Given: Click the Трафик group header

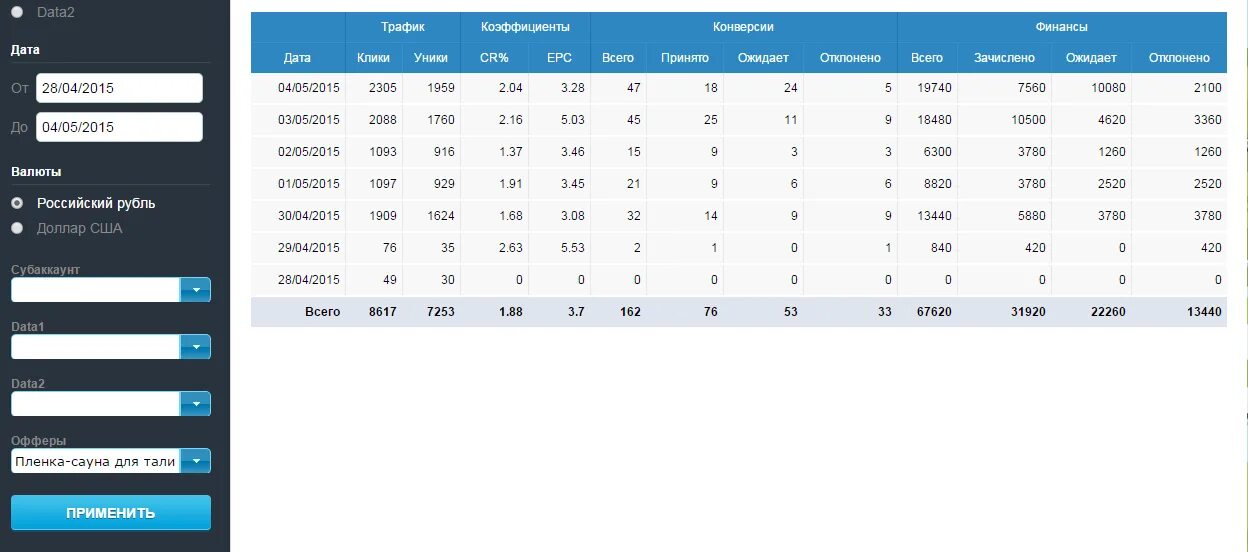Looking at the screenshot, I should [403, 27].
